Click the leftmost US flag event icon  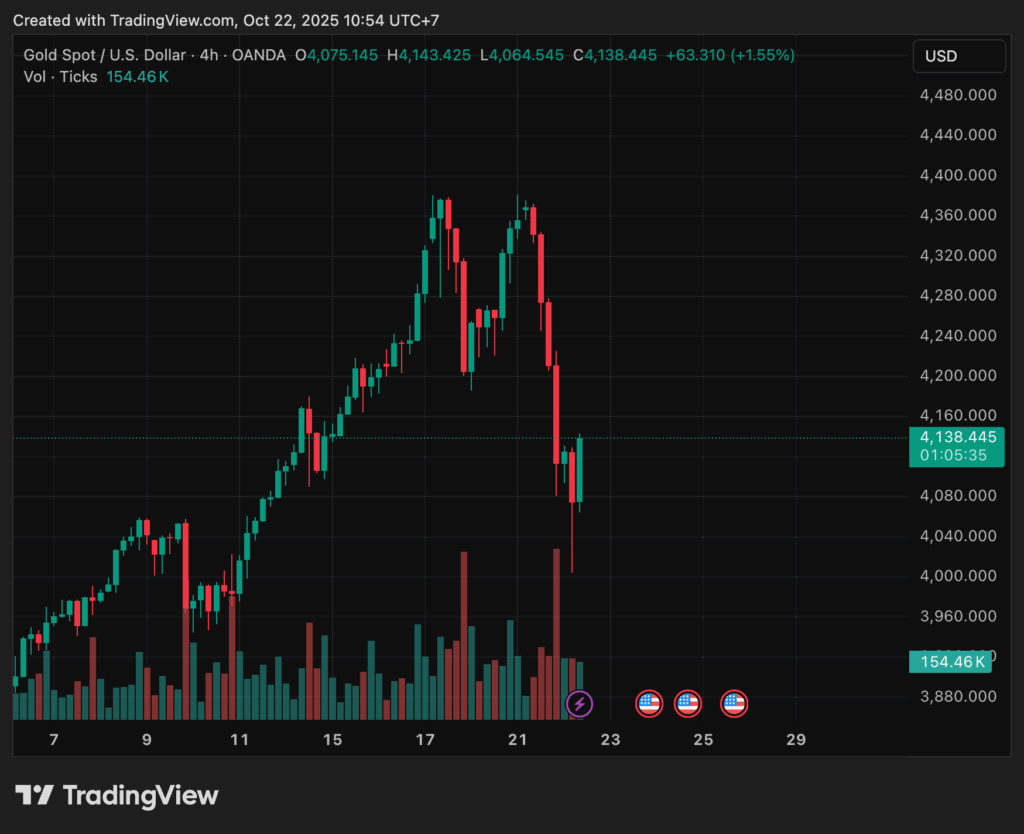point(650,704)
